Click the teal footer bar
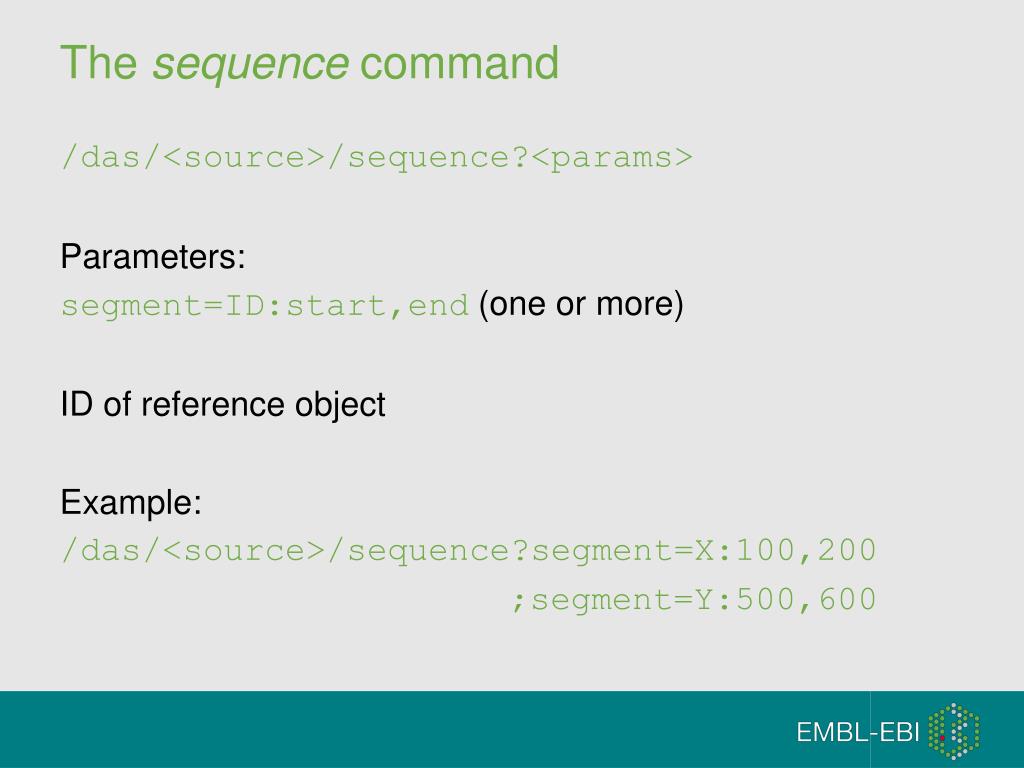 coord(512,729)
